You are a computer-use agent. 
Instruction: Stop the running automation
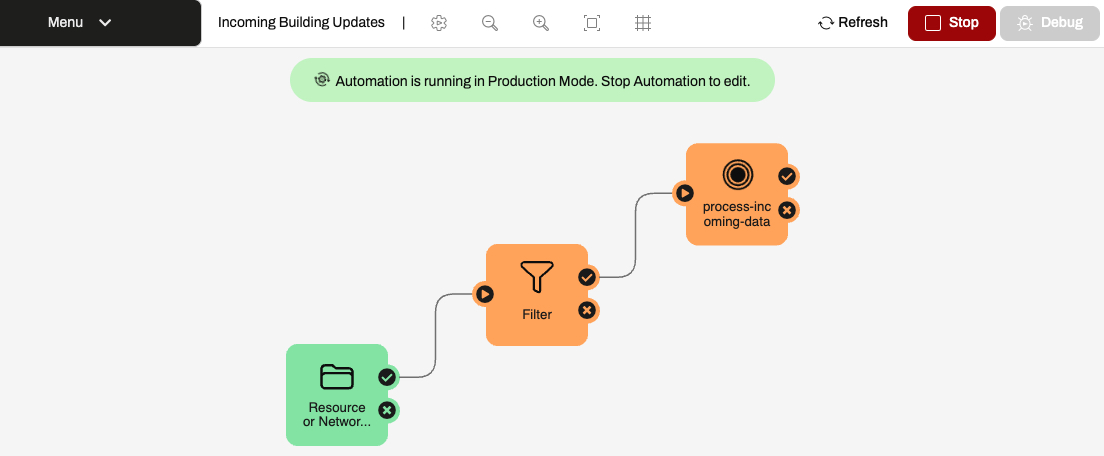click(x=951, y=23)
